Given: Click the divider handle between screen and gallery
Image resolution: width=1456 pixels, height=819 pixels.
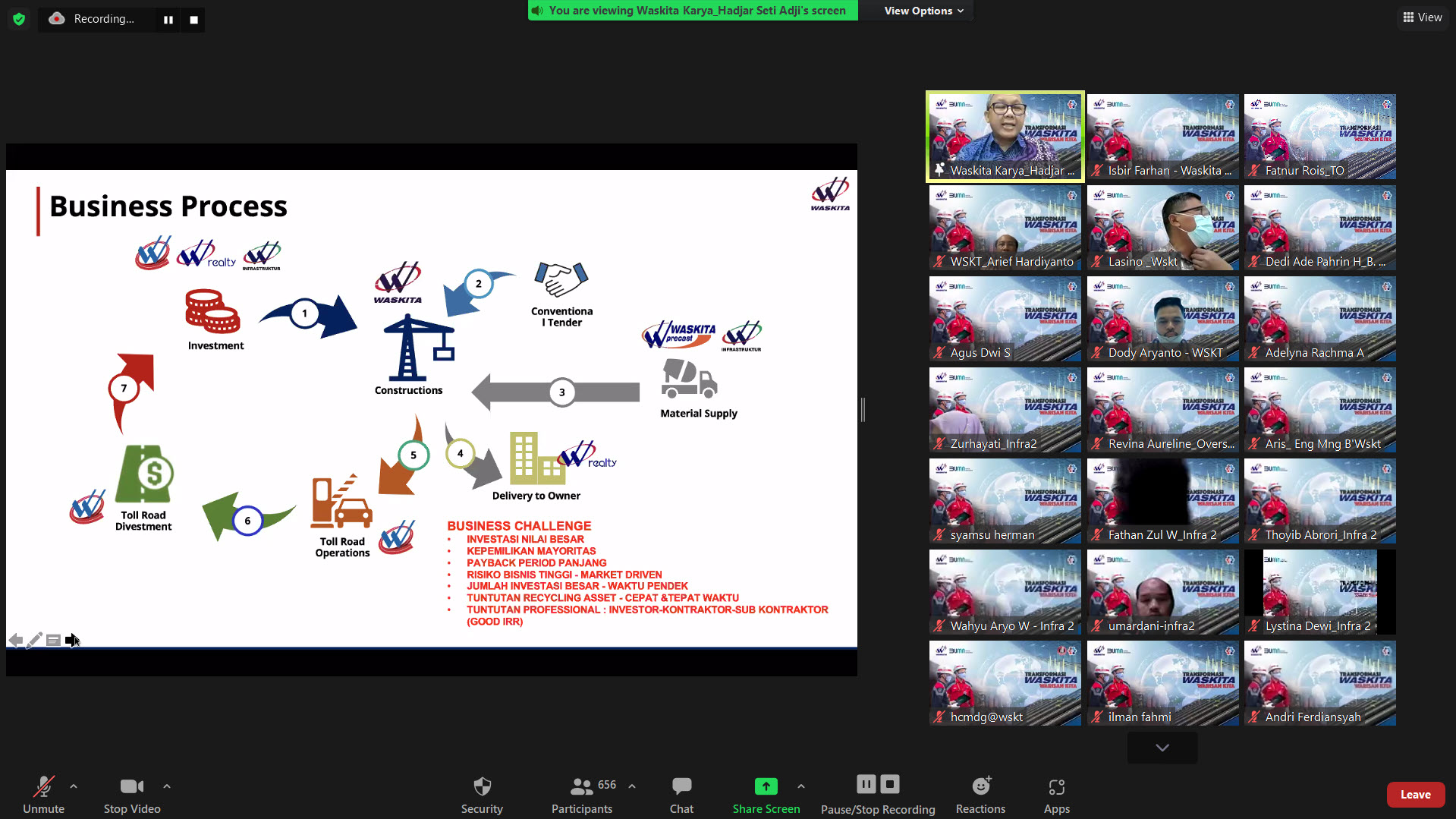Looking at the screenshot, I should pyautogui.click(x=863, y=410).
